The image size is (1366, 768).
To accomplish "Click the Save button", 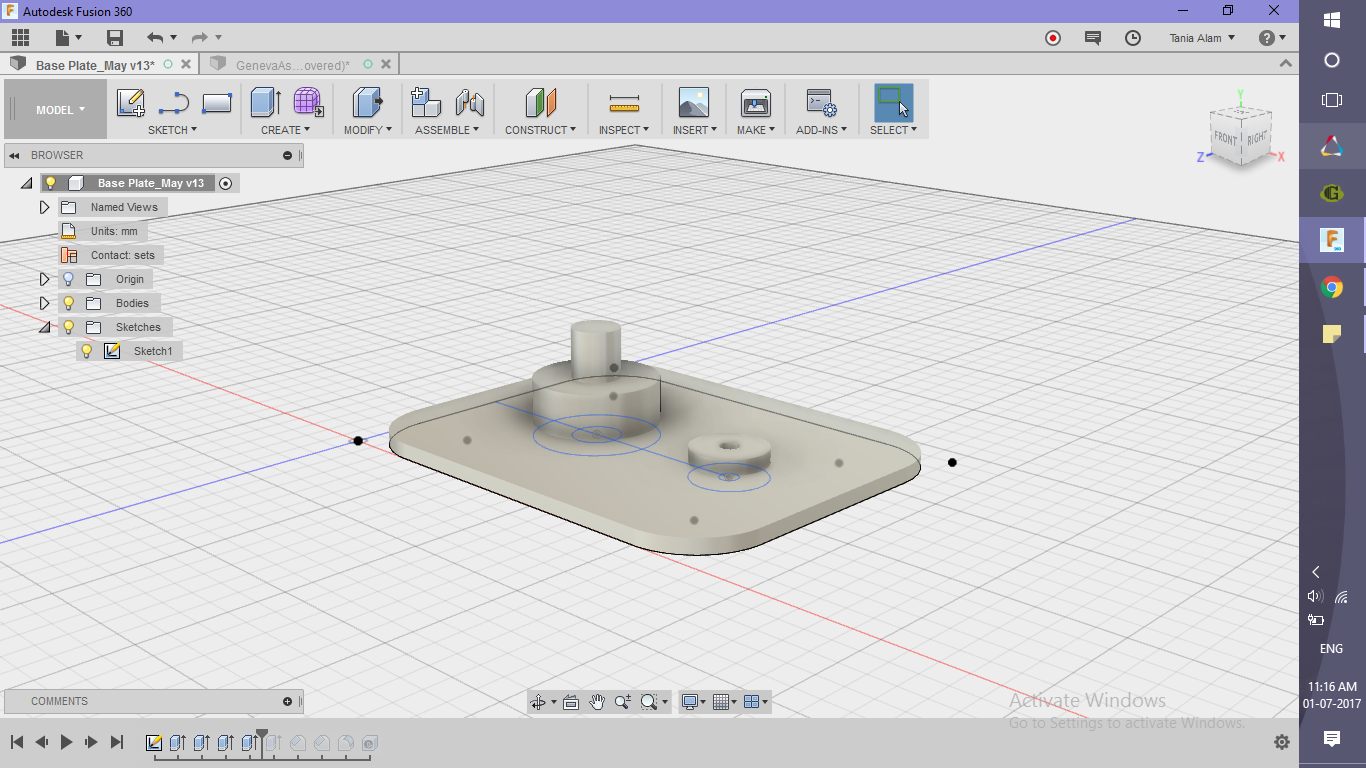I will pyautogui.click(x=114, y=37).
